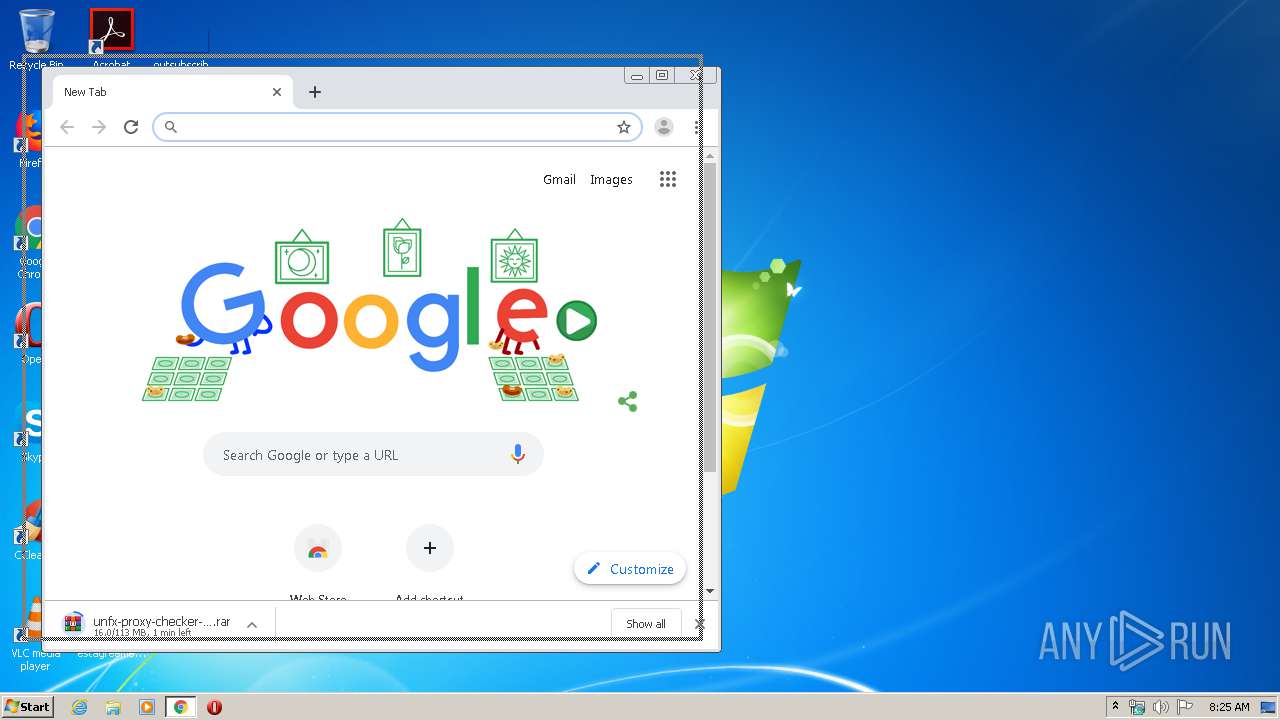
Task: Launch Internet Explorer from the taskbar
Action: pos(79,707)
